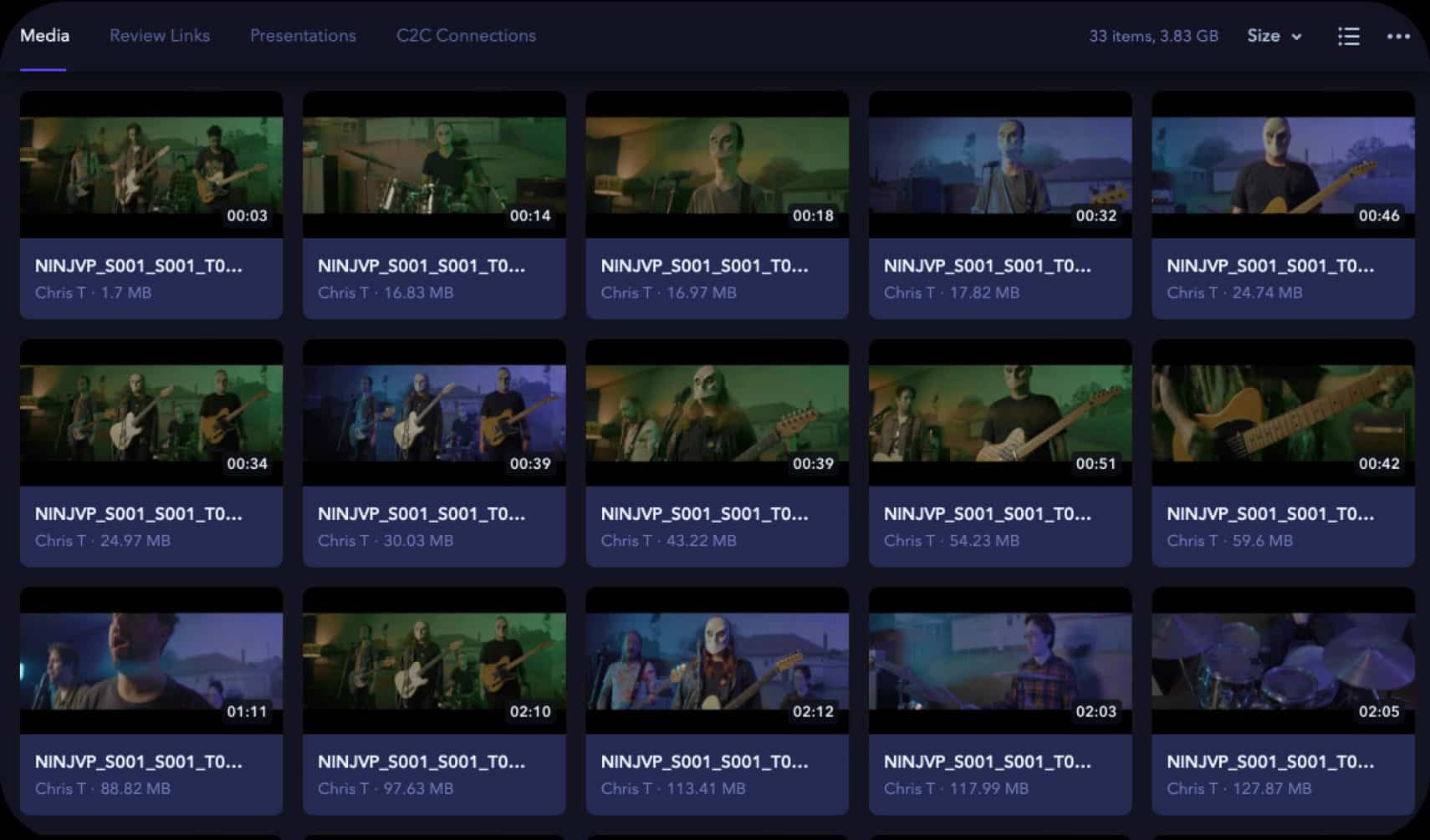1430x840 pixels.
Task: Click the 33 items, 3.83 GB summary
Action: tap(1153, 36)
